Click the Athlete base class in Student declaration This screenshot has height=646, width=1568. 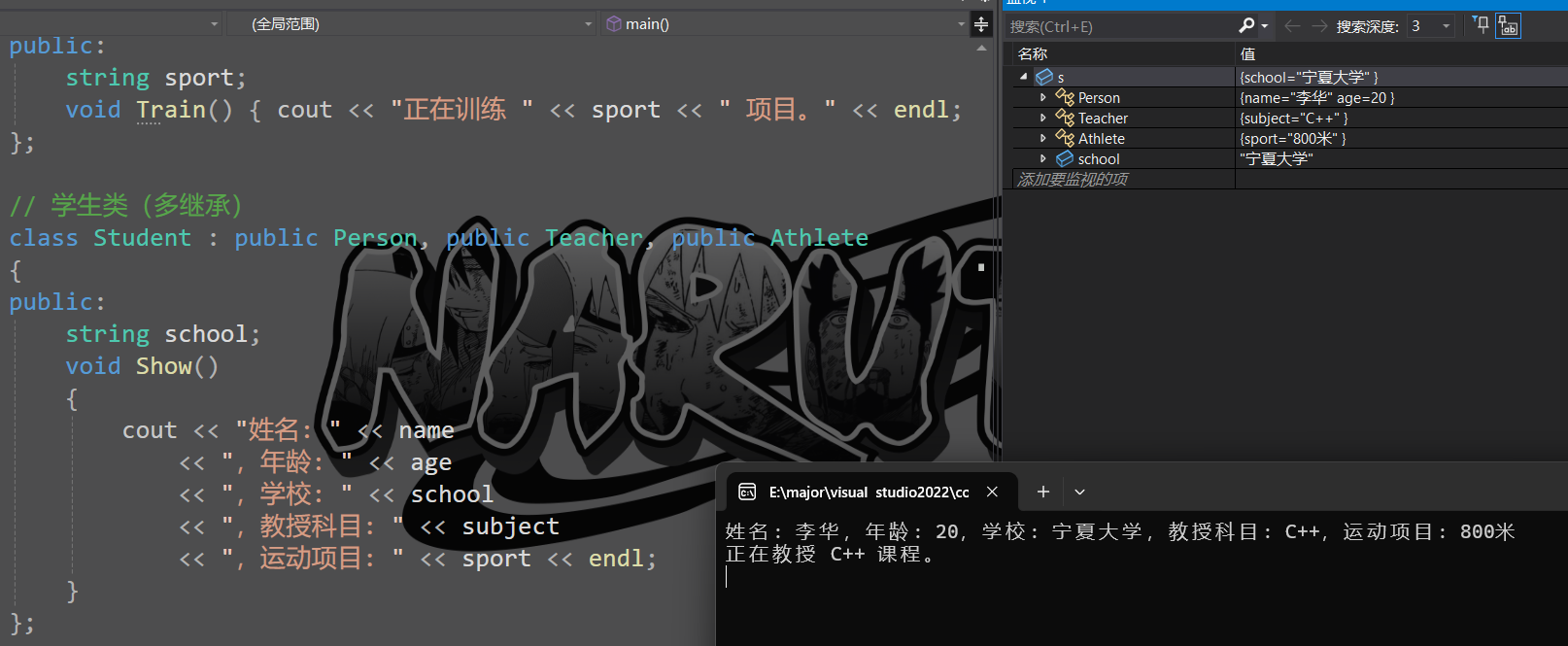click(819, 238)
